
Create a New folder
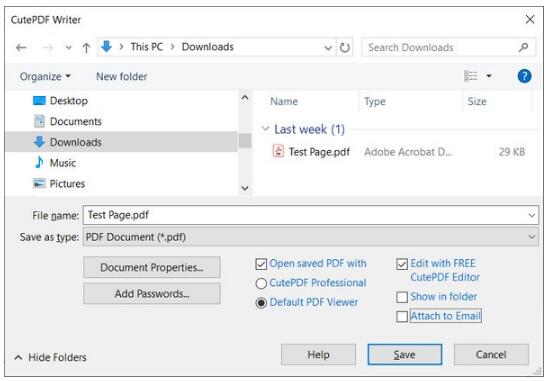(121, 76)
